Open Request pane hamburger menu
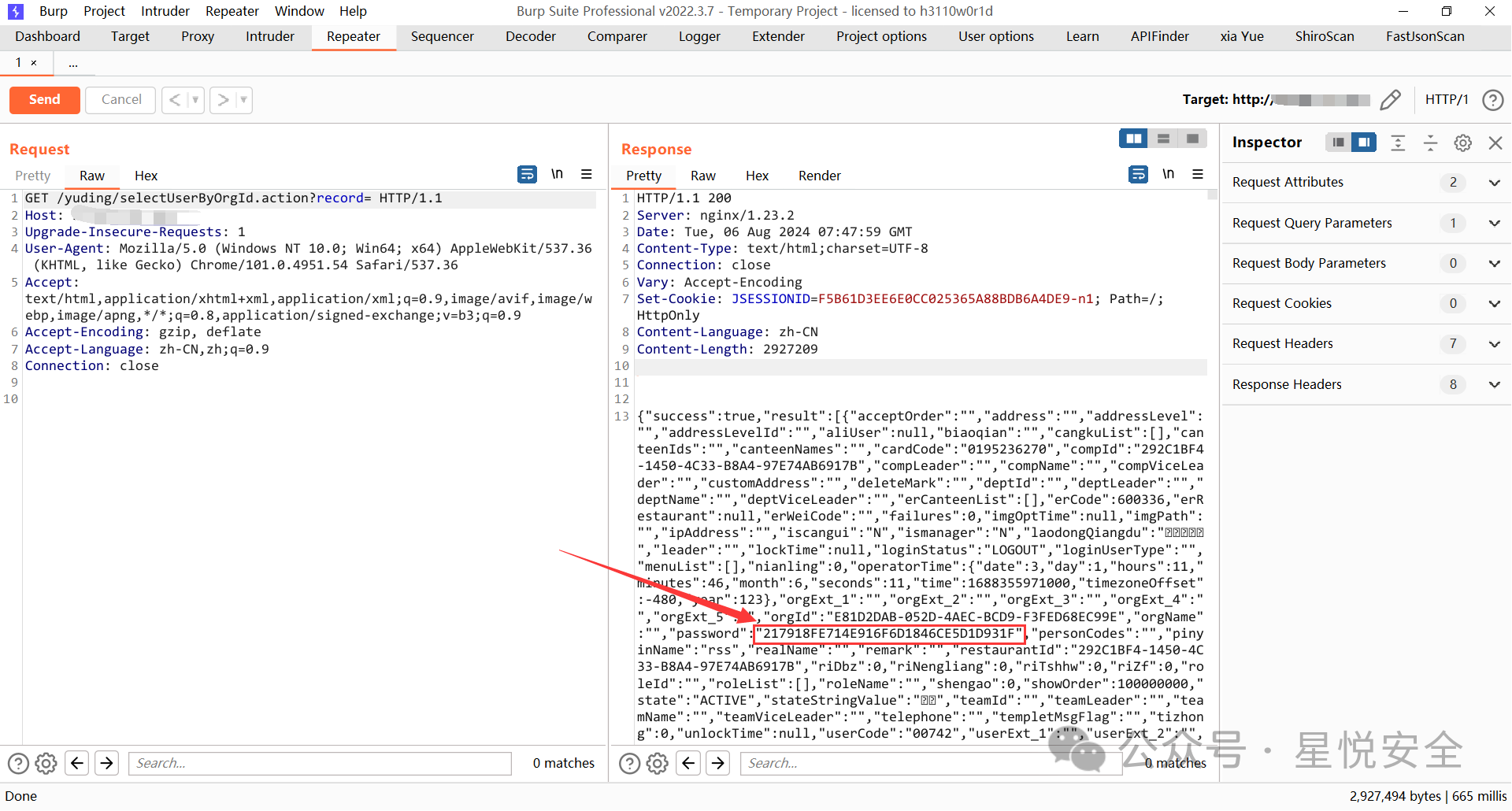 pos(587,174)
